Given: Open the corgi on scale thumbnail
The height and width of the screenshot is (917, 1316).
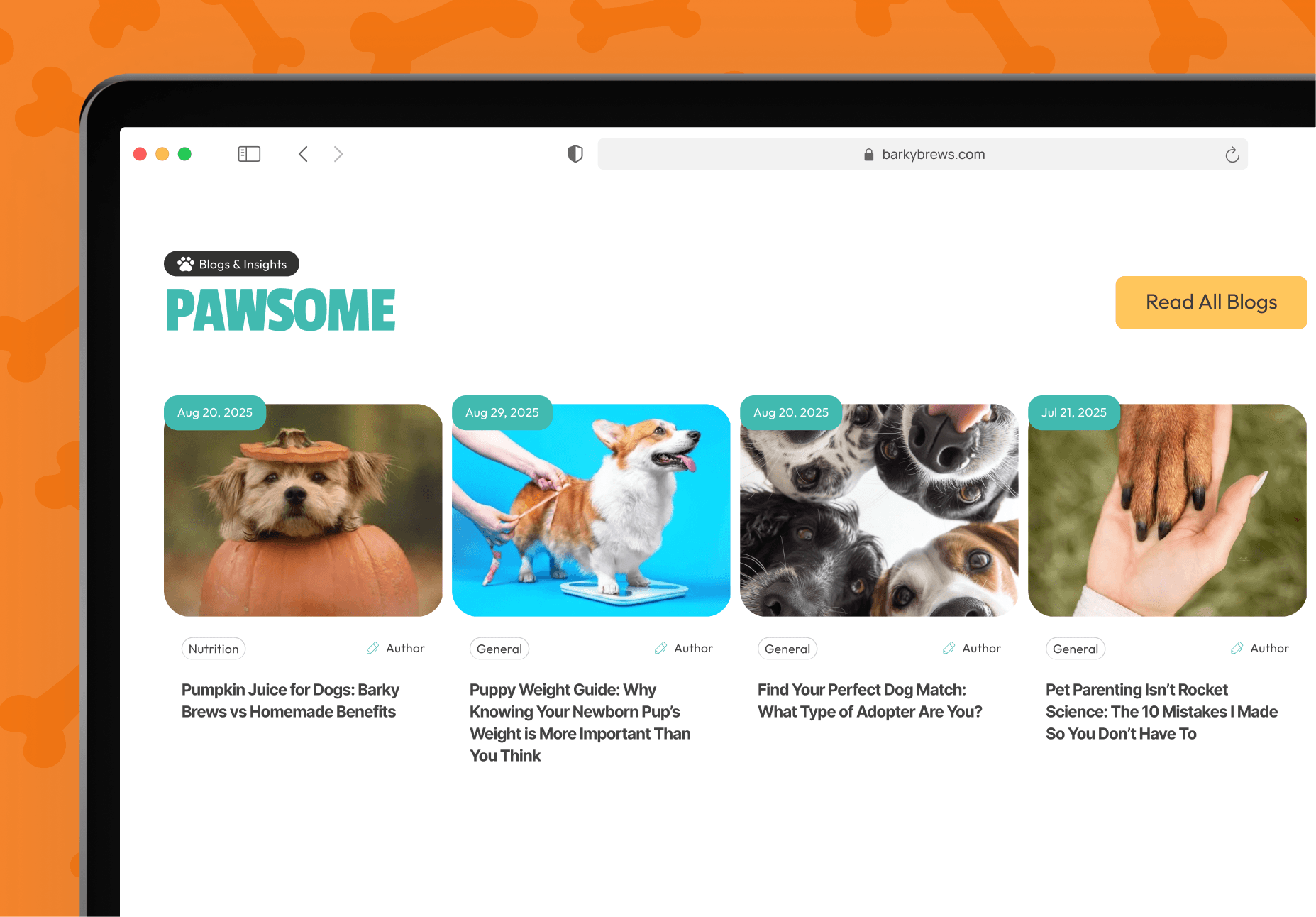Looking at the screenshot, I should point(591,510).
